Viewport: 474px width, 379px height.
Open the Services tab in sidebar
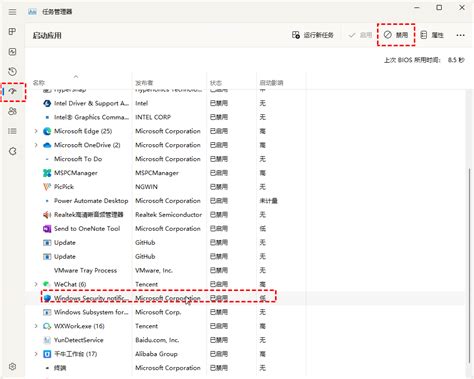(12, 151)
